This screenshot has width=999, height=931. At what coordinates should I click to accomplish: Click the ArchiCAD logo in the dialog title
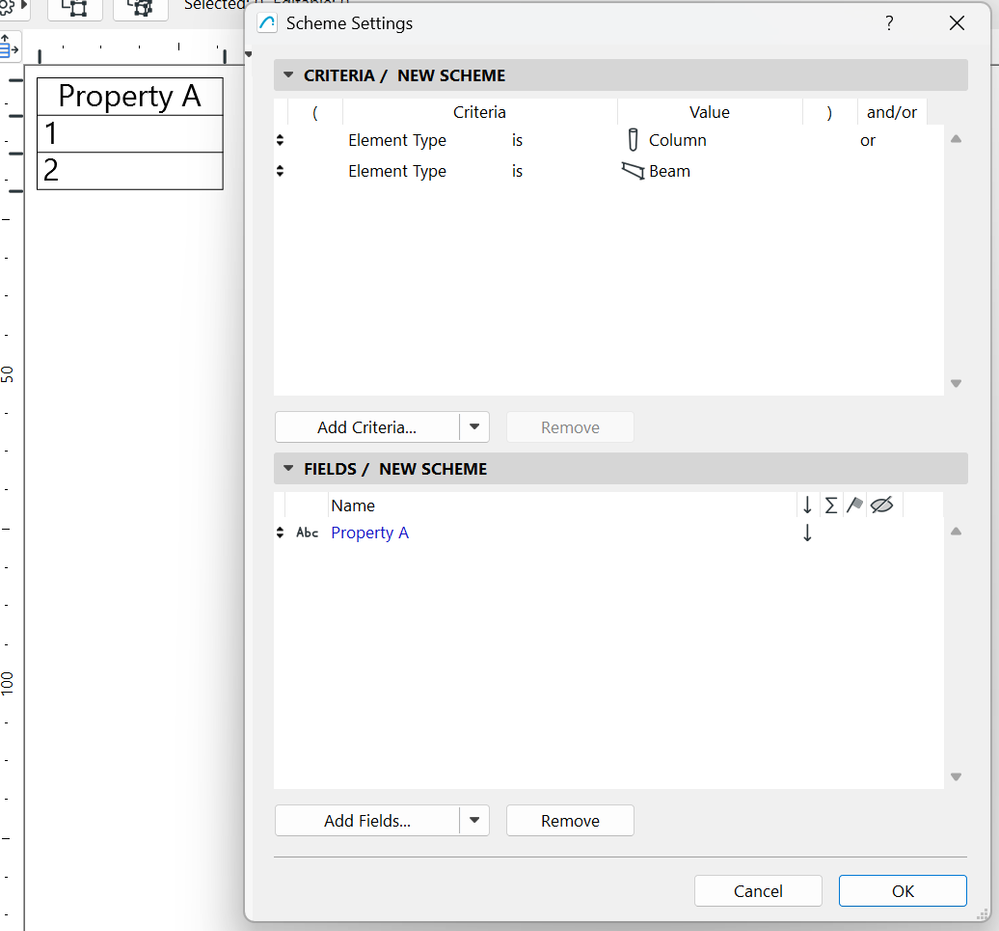267,24
